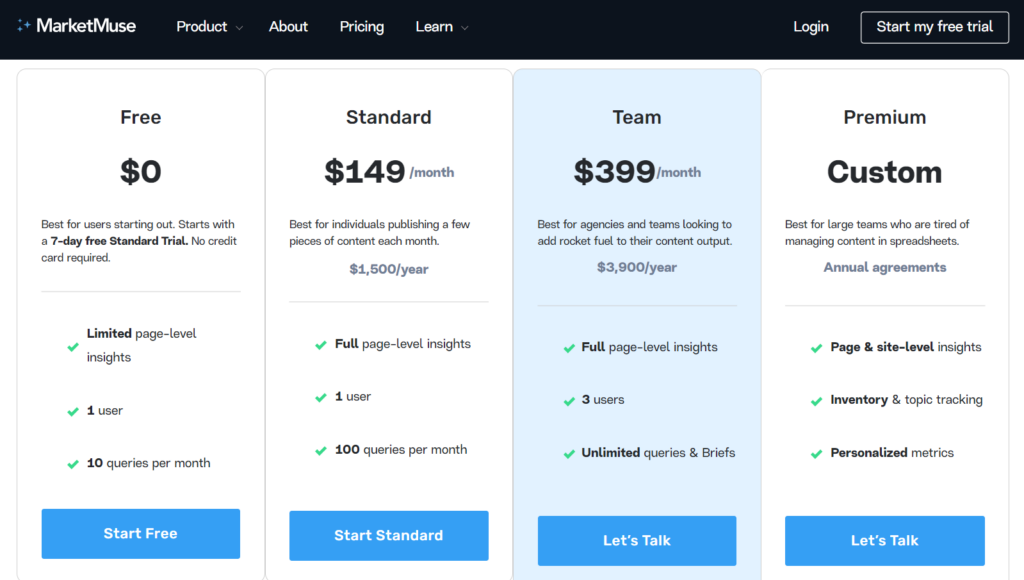This screenshot has width=1024, height=580.
Task: Select the $3,900/year text
Action: coord(637,267)
